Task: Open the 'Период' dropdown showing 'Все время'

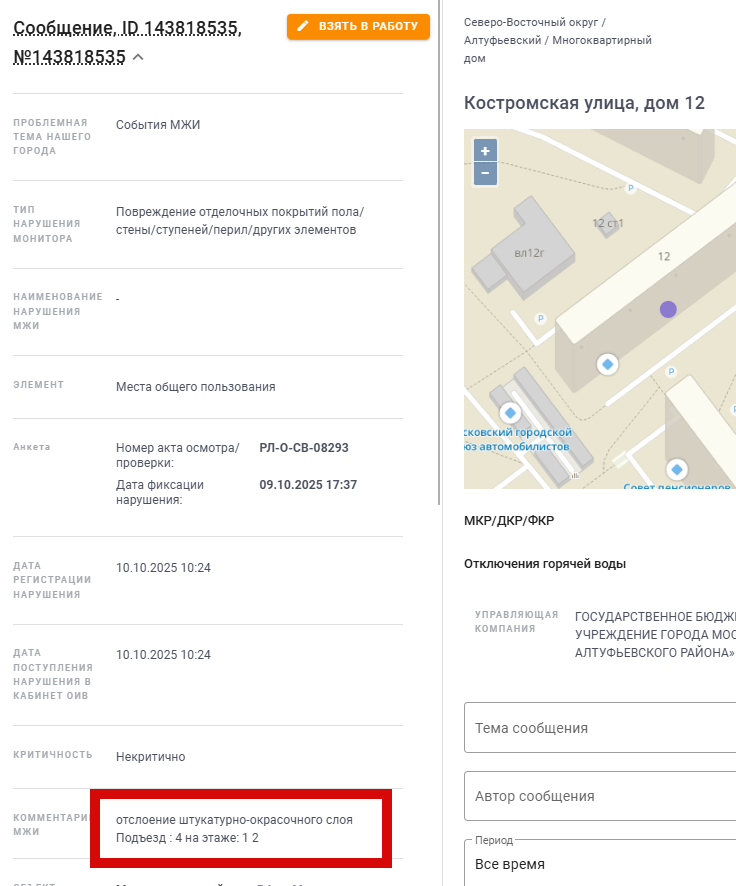Action: point(600,863)
